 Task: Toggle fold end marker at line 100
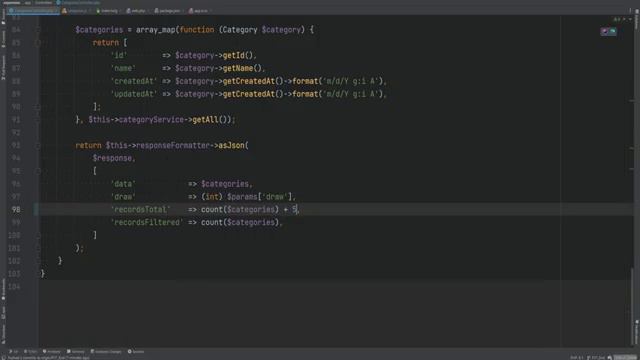pos(37,235)
